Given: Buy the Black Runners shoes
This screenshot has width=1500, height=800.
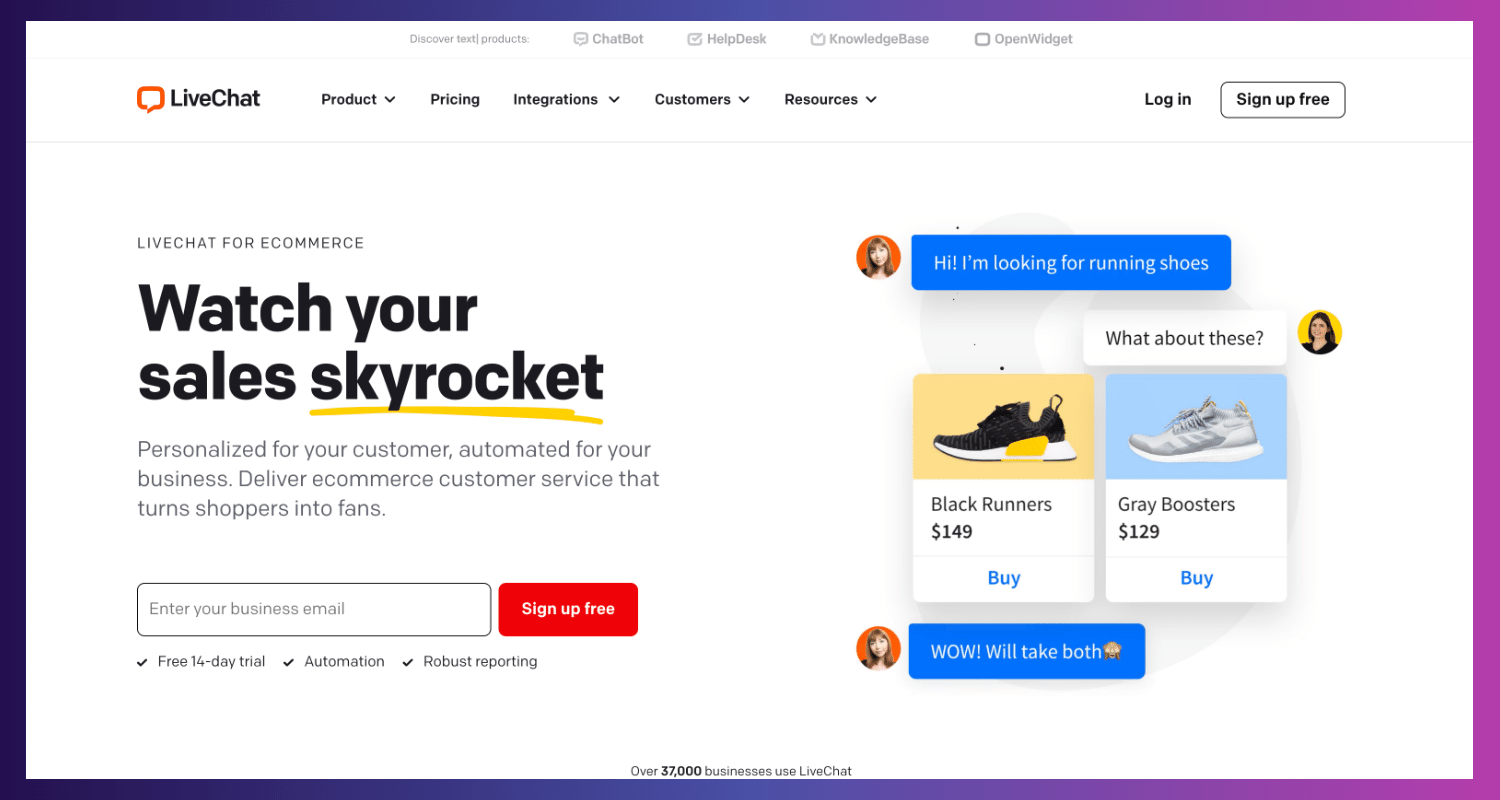Looking at the screenshot, I should tap(1003, 578).
